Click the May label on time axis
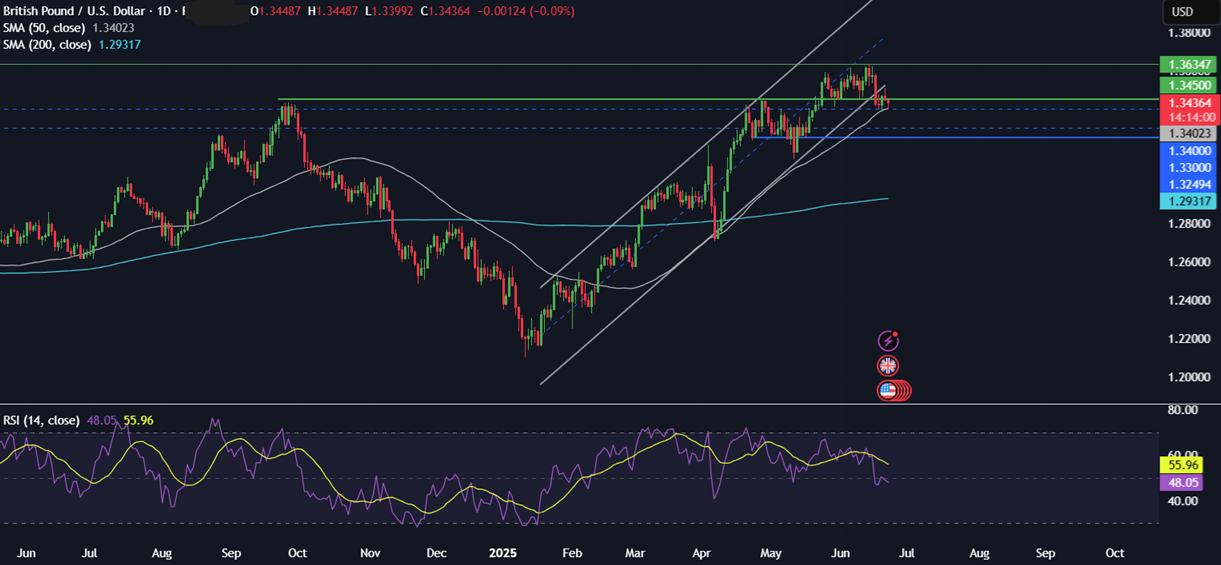The height and width of the screenshot is (565, 1221). 769,552
